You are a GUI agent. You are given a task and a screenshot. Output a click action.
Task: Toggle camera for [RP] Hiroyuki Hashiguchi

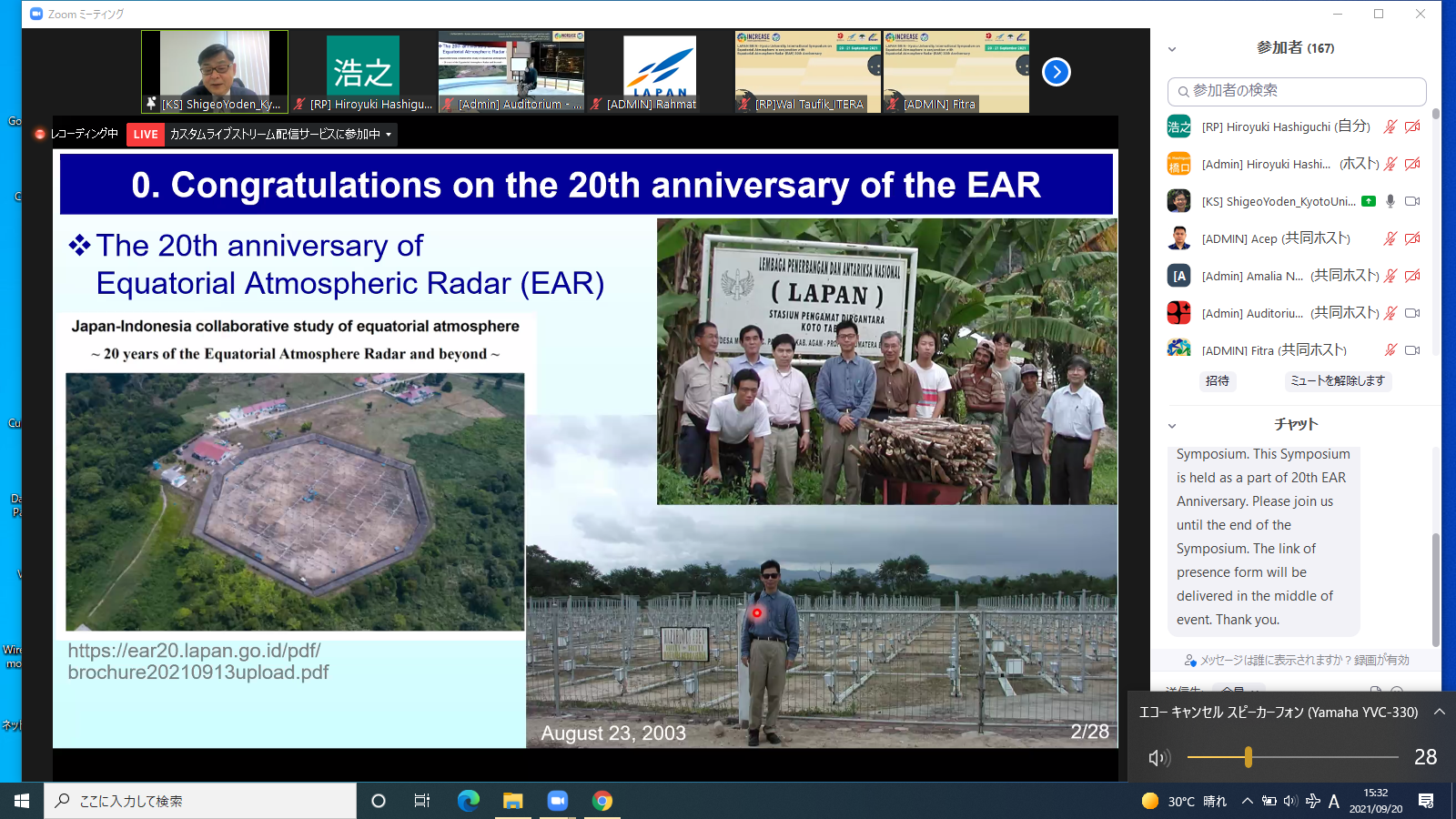[1412, 126]
